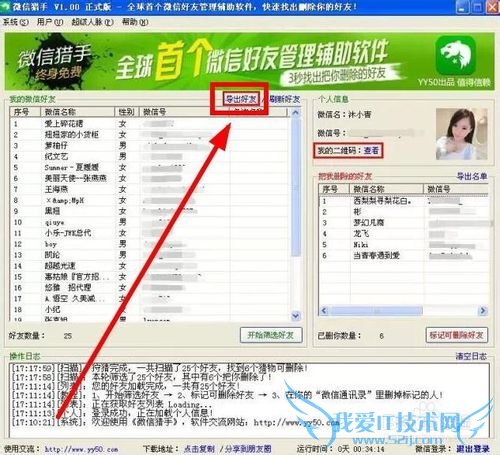Click the app icon in the title bar
Viewport: 500px width, 455px height.
point(5,7)
